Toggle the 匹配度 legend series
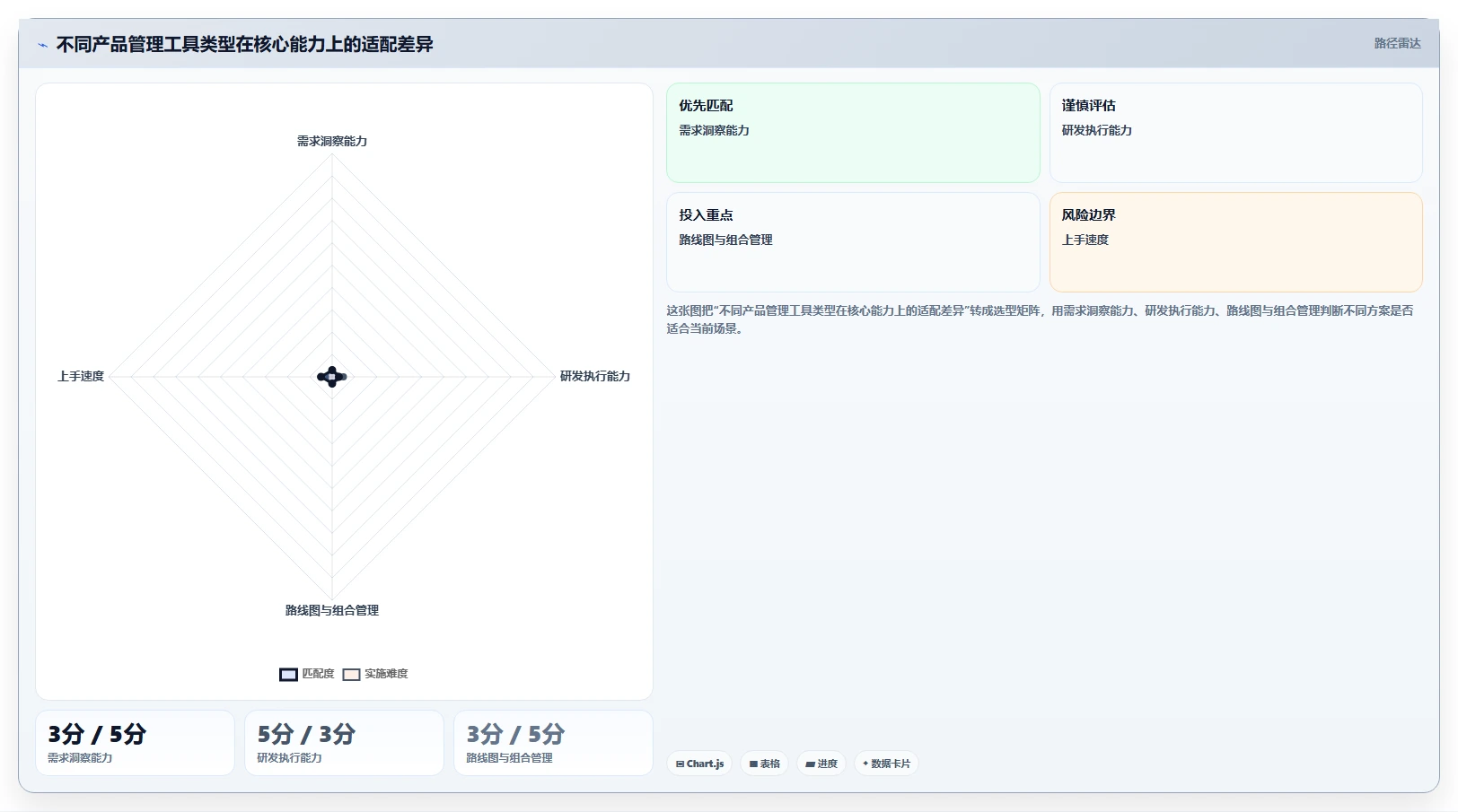The height and width of the screenshot is (812, 1458). tap(307, 674)
